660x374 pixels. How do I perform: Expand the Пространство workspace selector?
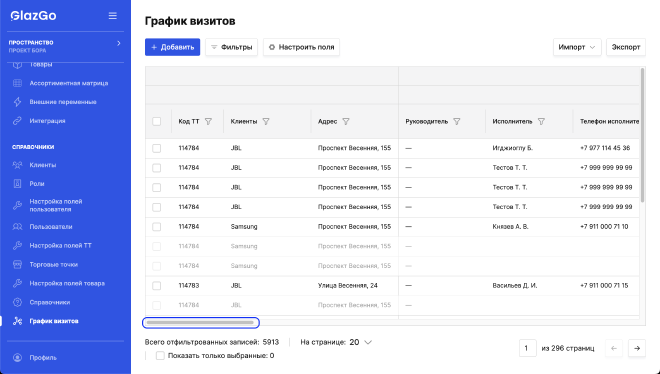66,46
